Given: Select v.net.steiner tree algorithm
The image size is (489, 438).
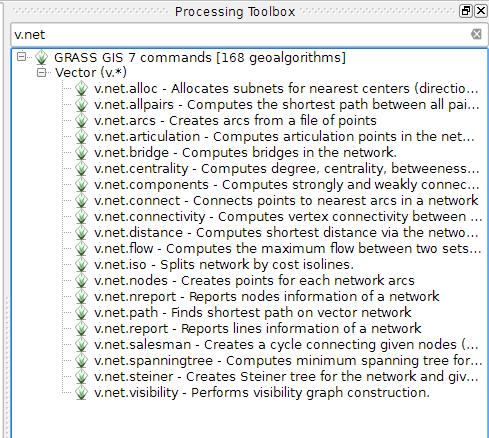Looking at the screenshot, I should click(x=287, y=377).
